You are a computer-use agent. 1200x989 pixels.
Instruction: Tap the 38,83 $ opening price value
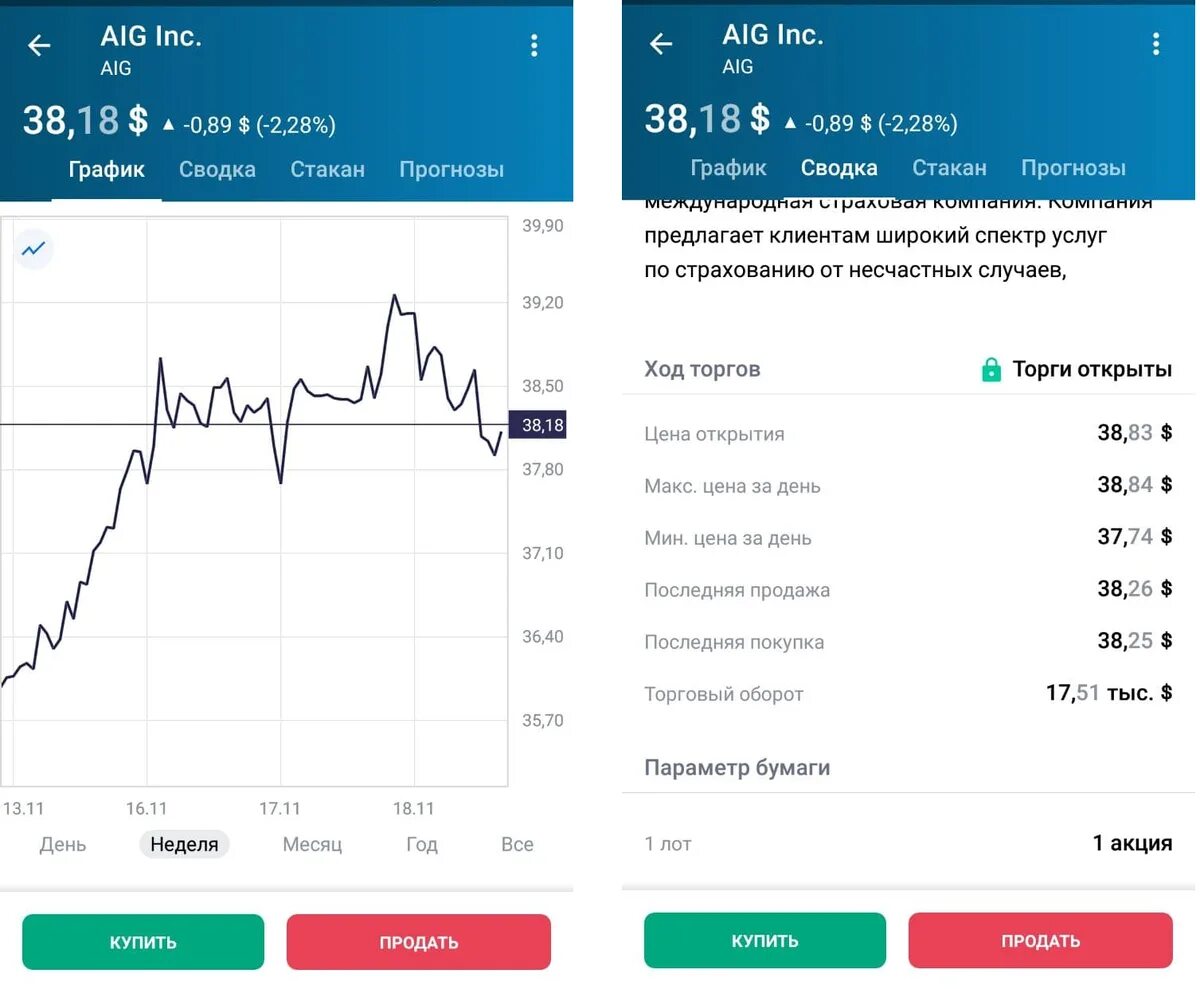tap(1135, 433)
